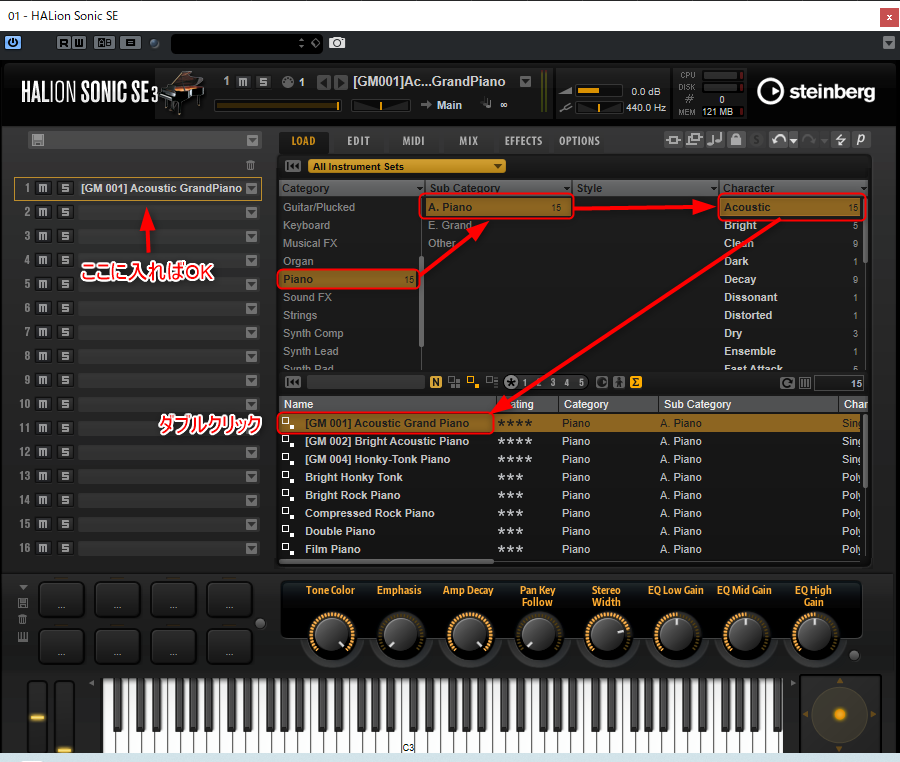Switch to the EFFECTS tab

tap(523, 141)
